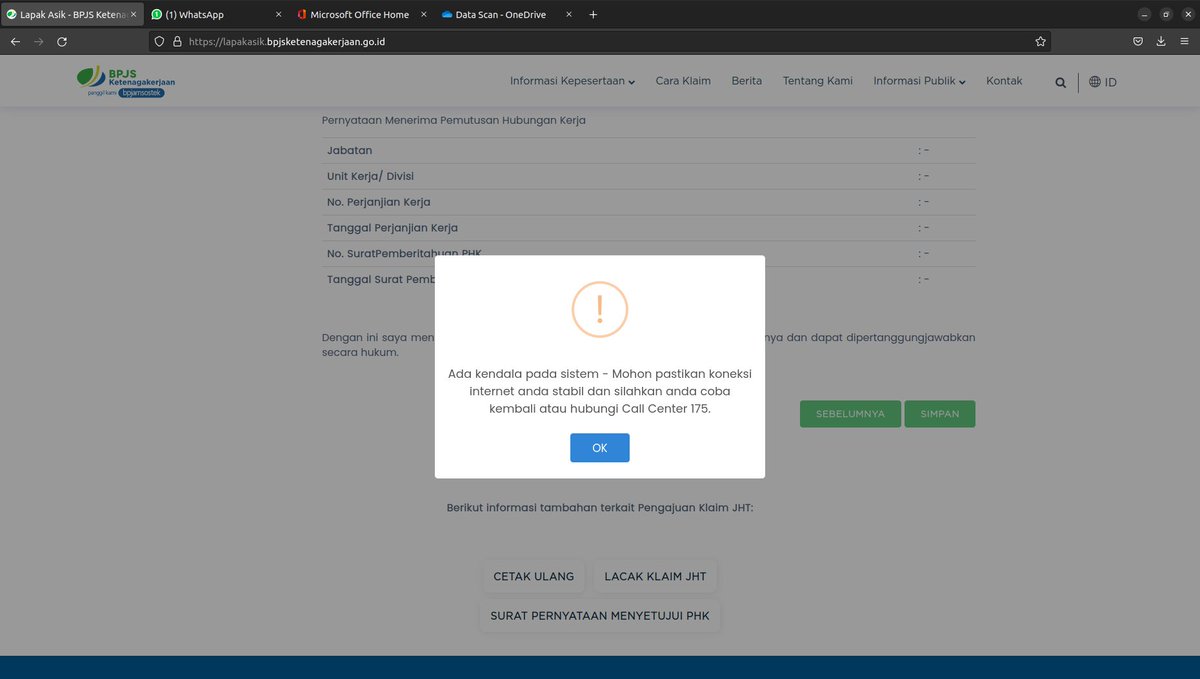Image resolution: width=1200 pixels, height=679 pixels.
Task: Reload the current page
Action: click(x=62, y=42)
